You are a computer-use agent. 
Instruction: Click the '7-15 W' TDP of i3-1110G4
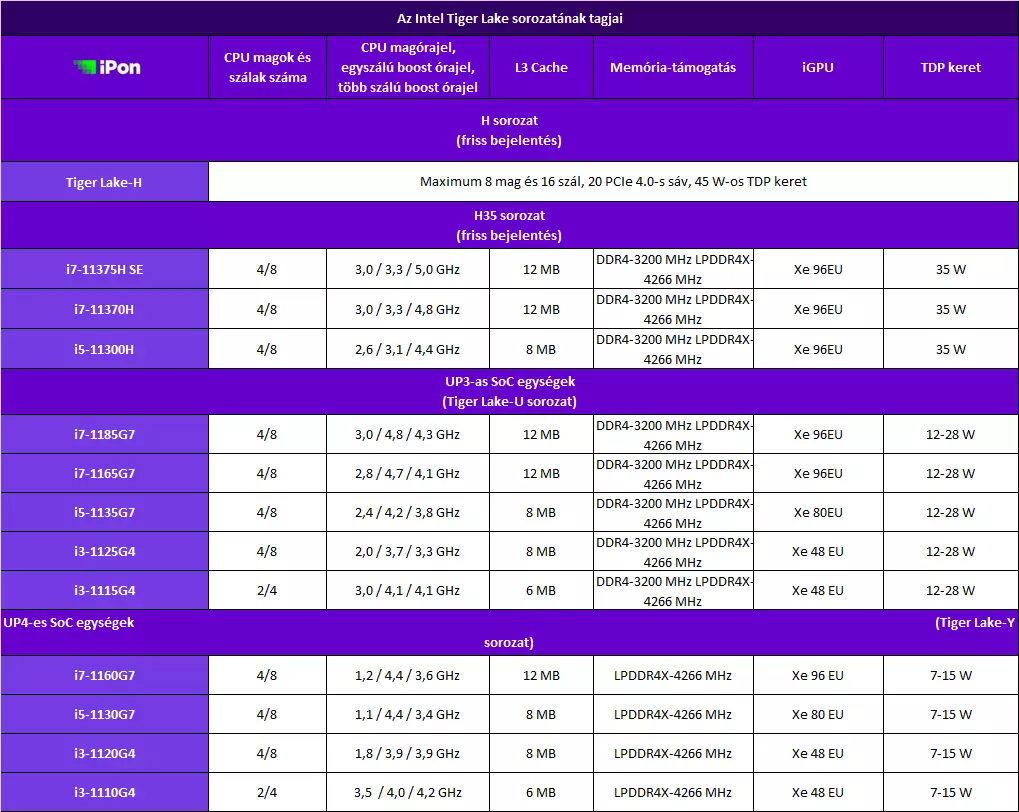click(x=950, y=792)
